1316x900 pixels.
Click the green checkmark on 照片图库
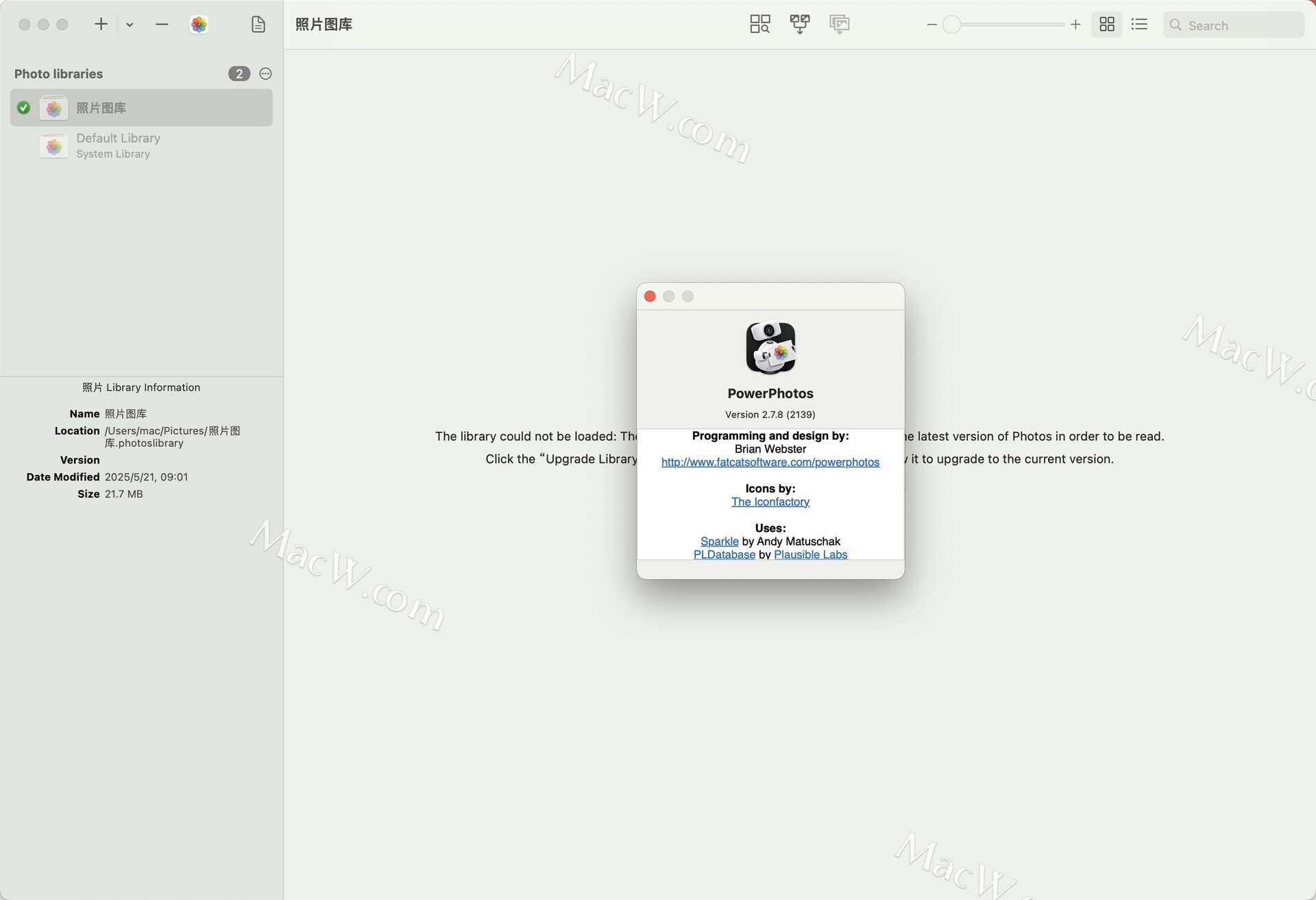point(23,108)
